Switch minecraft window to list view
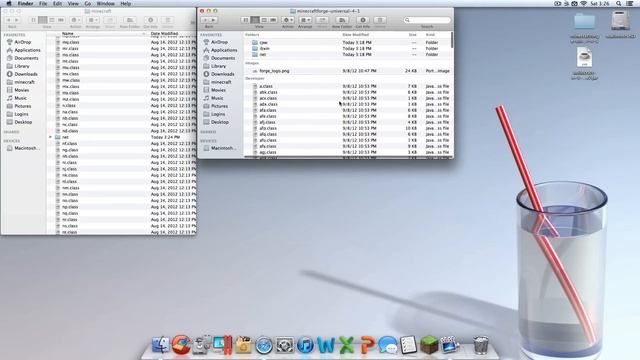 click(x=42, y=20)
